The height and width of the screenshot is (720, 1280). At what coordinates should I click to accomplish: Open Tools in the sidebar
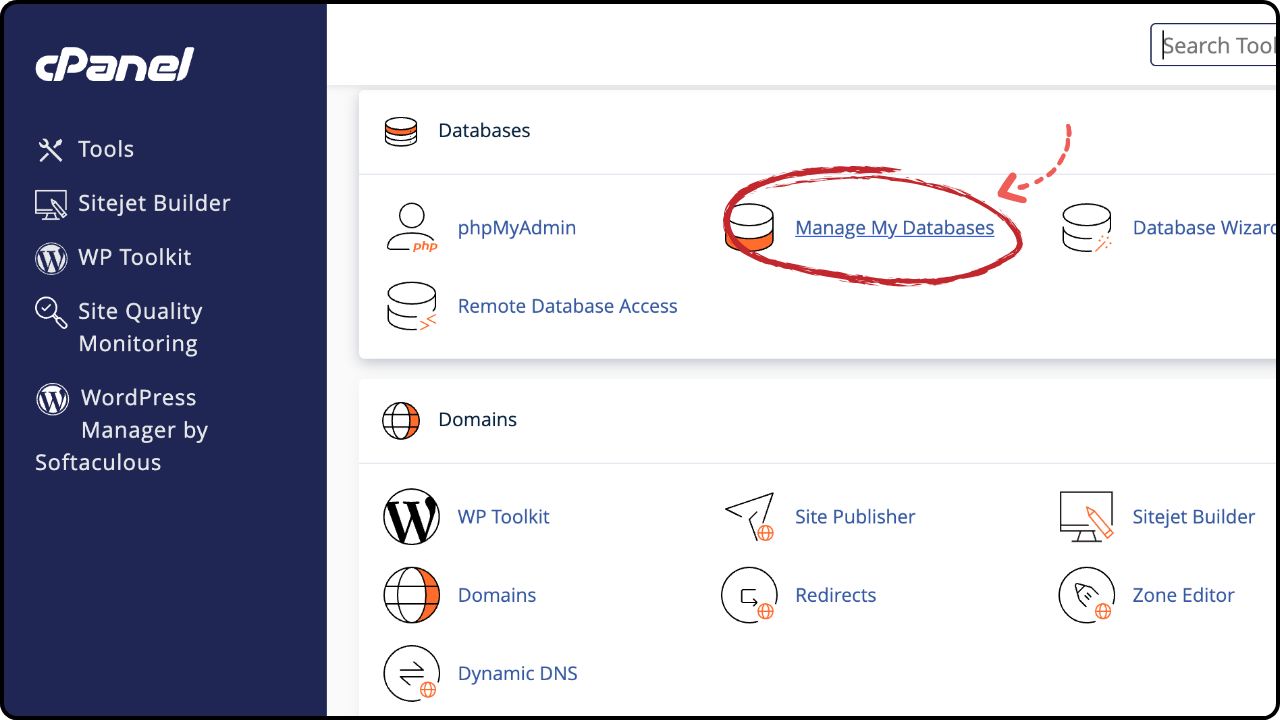click(106, 149)
